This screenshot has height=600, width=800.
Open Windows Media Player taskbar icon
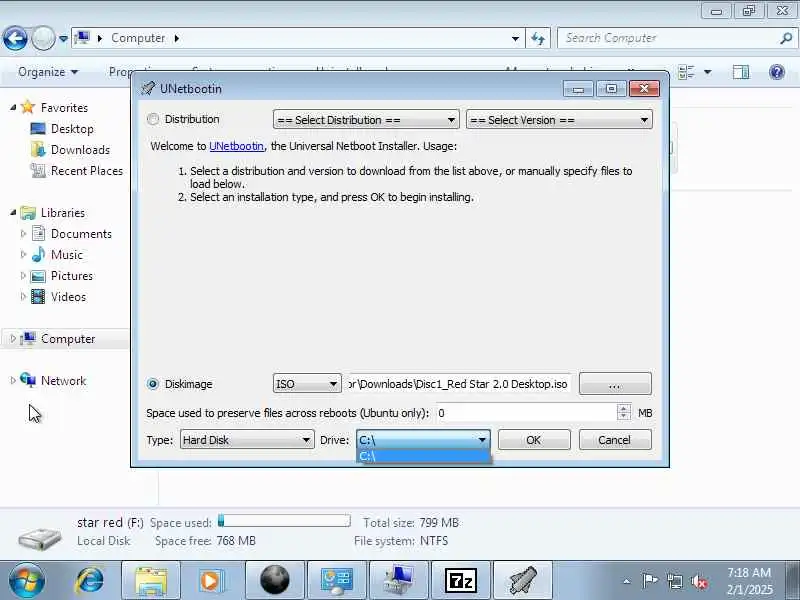click(212, 580)
